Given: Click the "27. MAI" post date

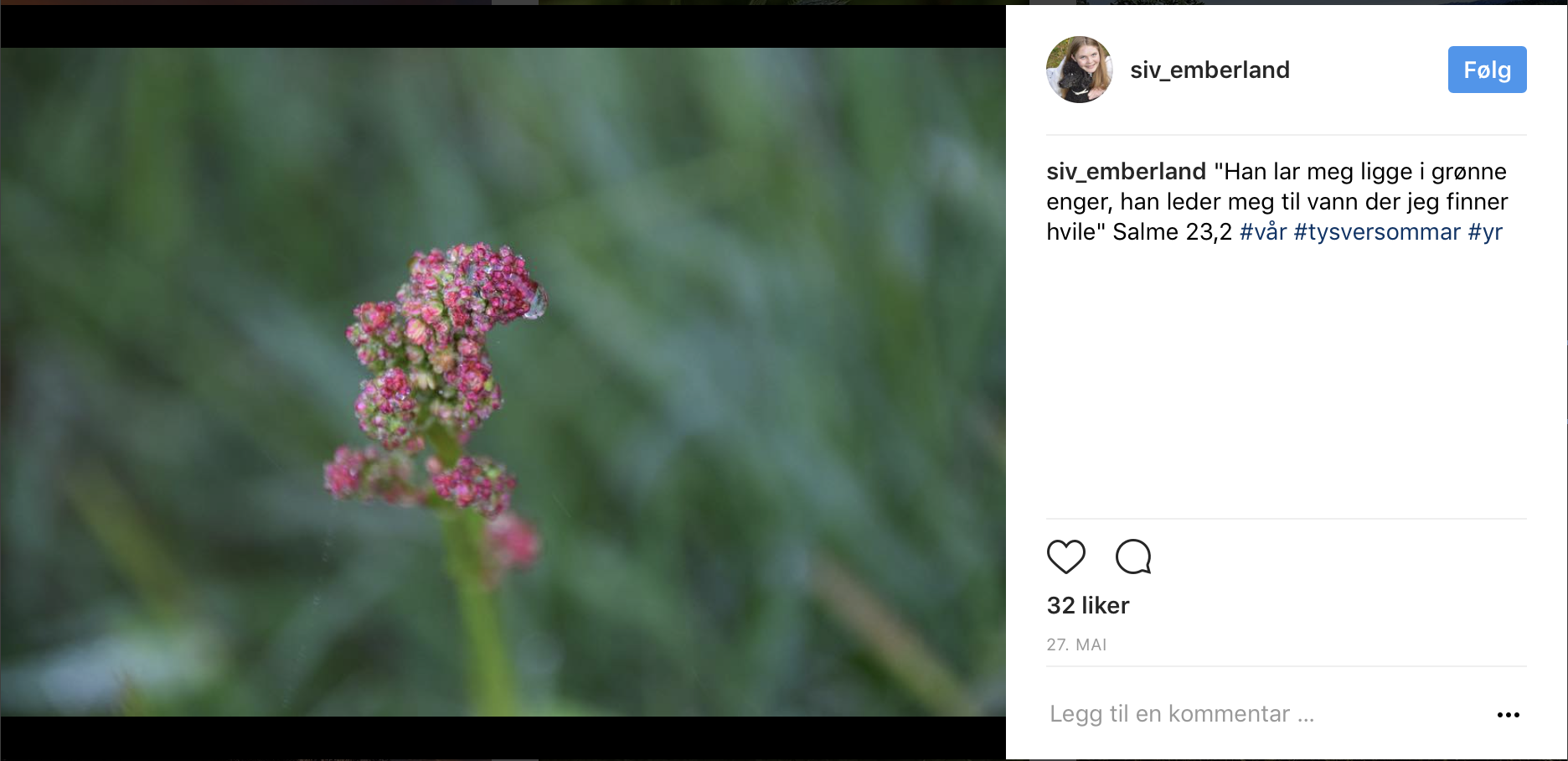Looking at the screenshot, I should (1076, 645).
